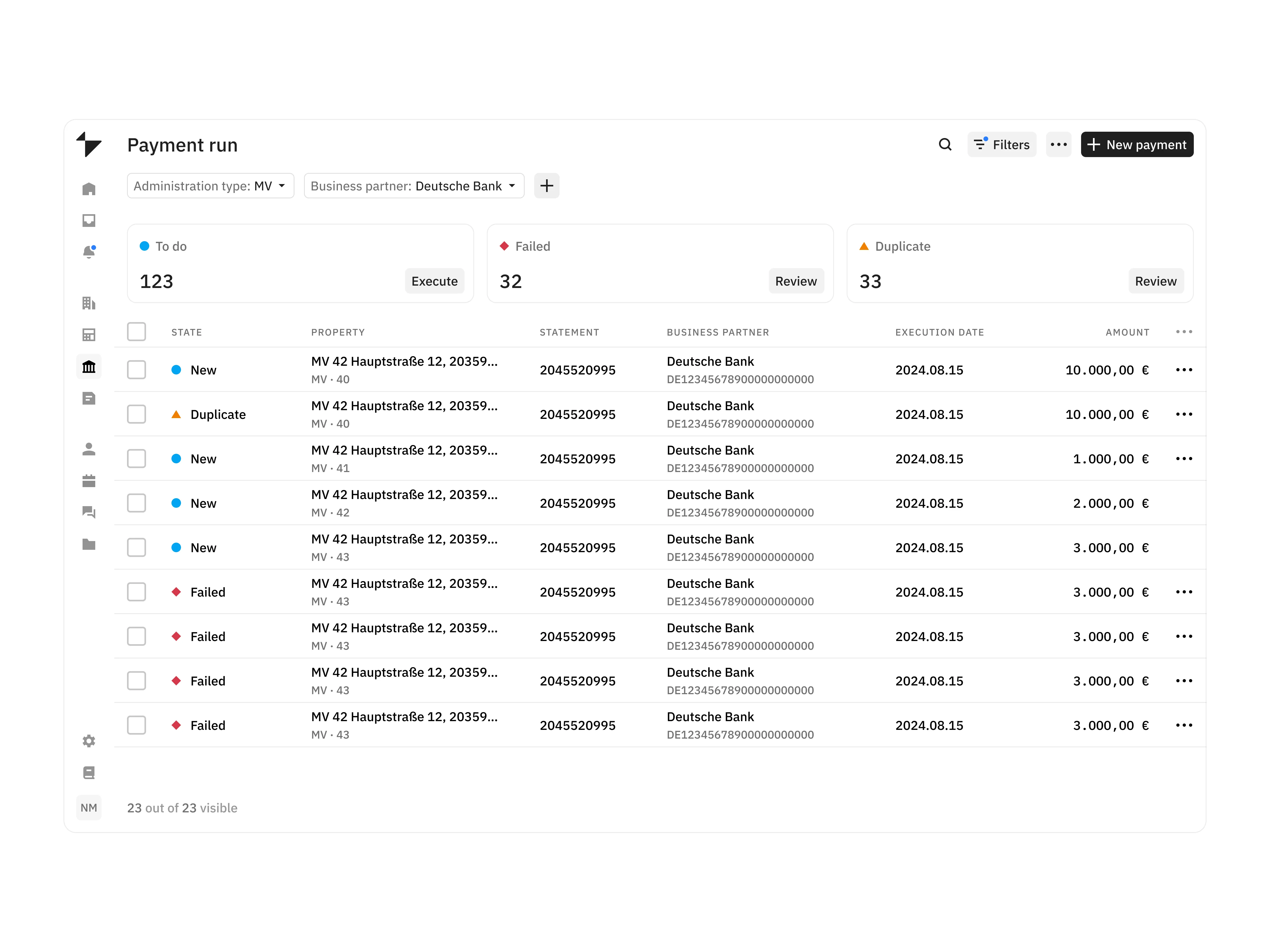Sort by the STATE column header
Image resolution: width=1270 pixels, height=952 pixels.
(187, 332)
